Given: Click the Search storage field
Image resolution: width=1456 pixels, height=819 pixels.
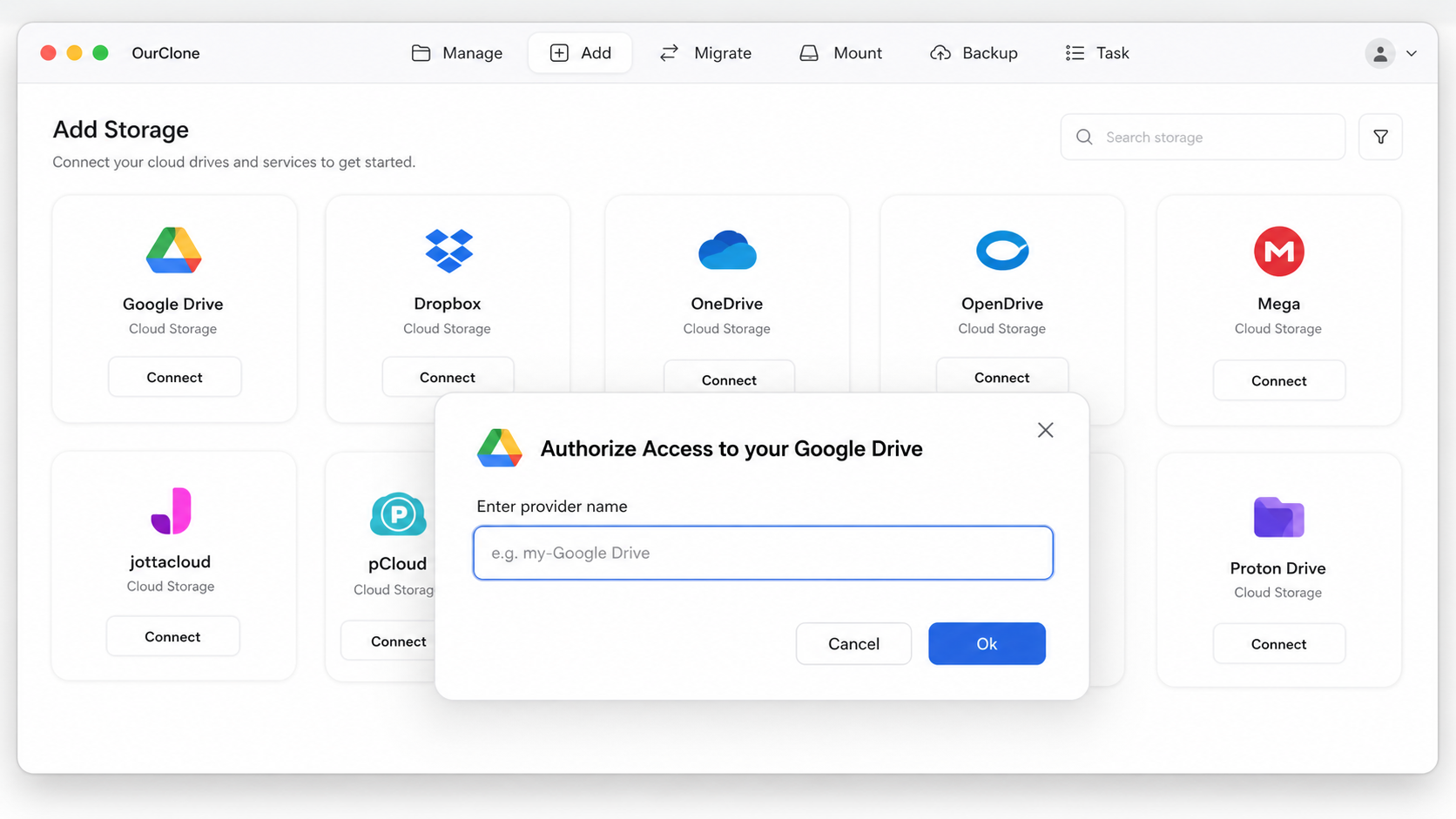Looking at the screenshot, I should click(x=1203, y=137).
